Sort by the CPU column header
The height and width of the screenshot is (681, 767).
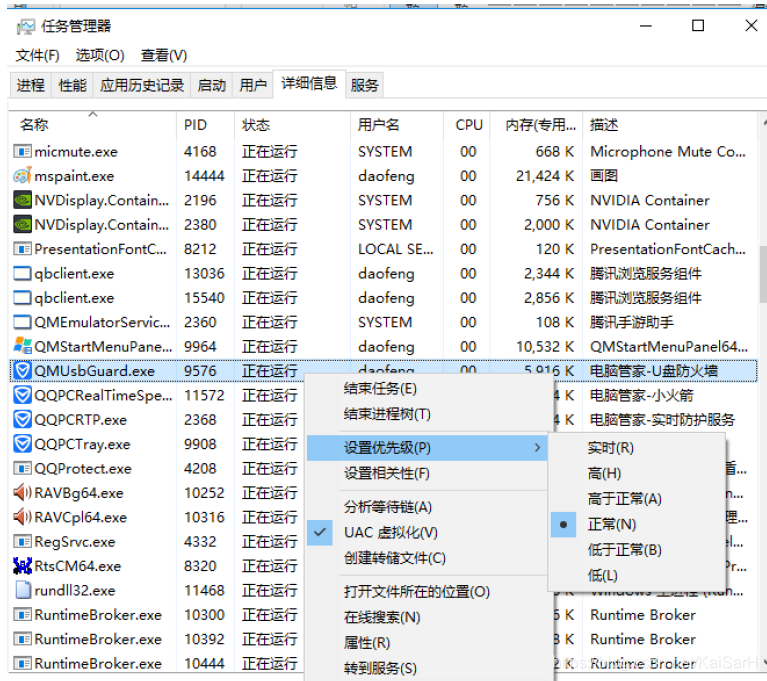467,125
